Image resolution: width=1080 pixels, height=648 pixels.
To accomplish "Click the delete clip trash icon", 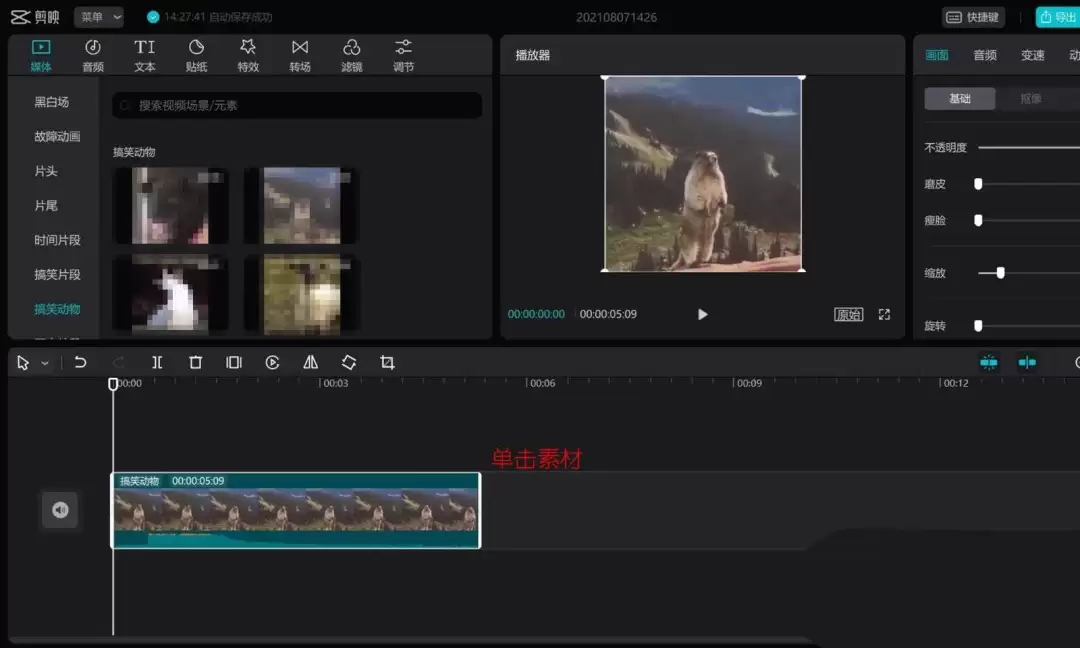I will pos(195,362).
